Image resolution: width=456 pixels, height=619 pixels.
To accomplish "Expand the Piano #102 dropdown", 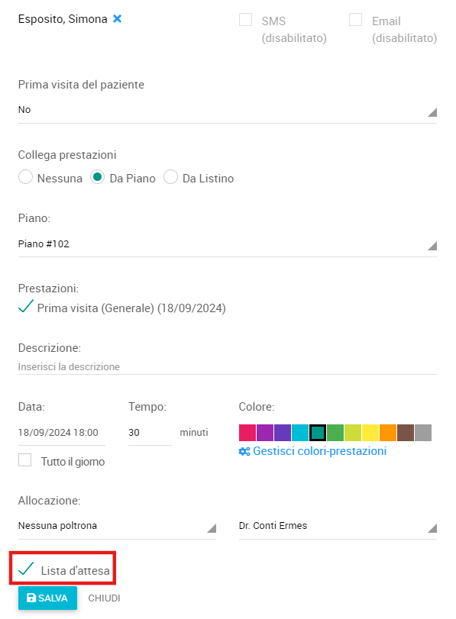I will coord(227,244).
